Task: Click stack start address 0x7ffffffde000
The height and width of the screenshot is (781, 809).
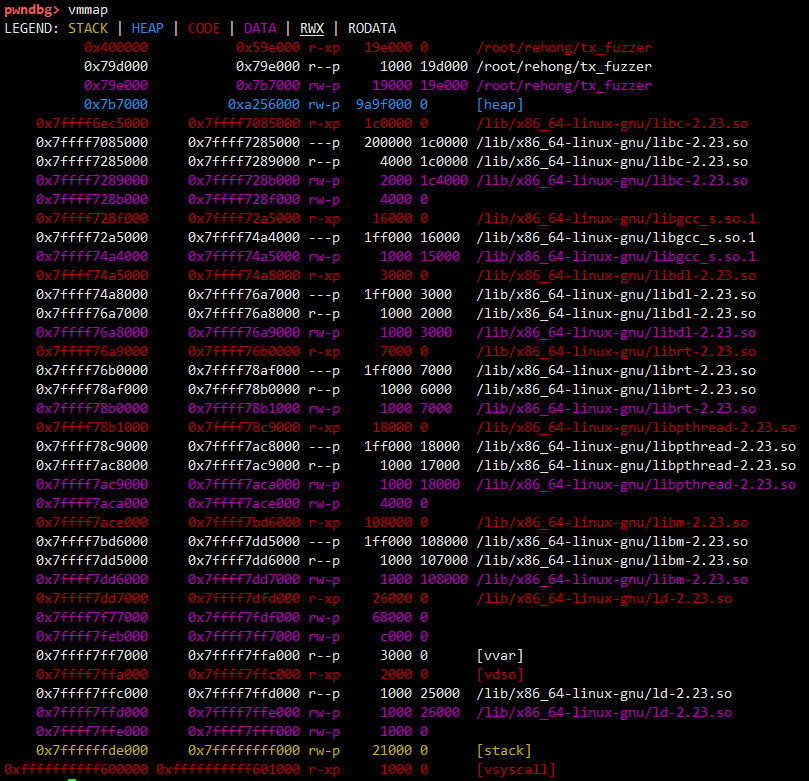Action: 92,751
